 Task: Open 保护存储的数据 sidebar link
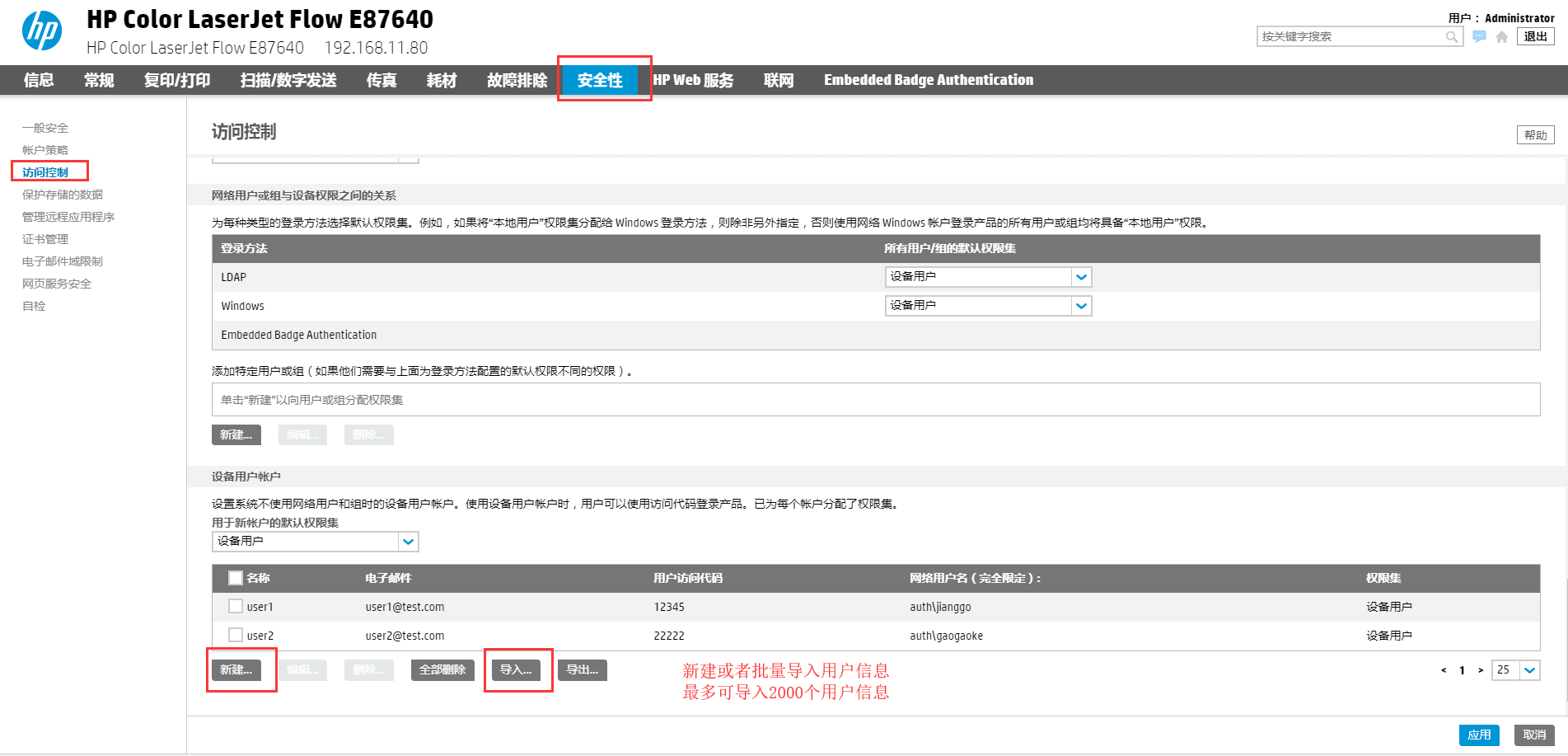tap(63, 195)
